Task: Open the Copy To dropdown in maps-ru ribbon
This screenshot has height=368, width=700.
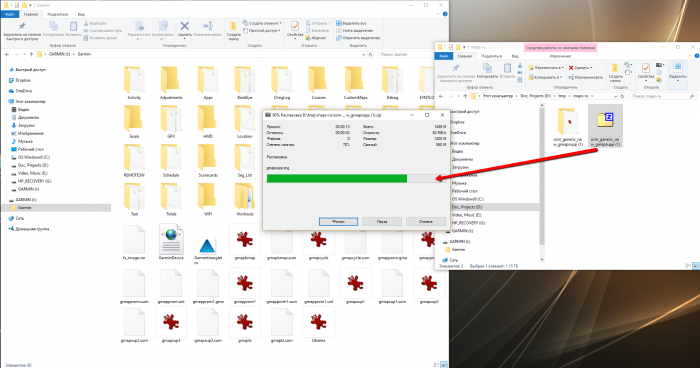Action: 545,77
